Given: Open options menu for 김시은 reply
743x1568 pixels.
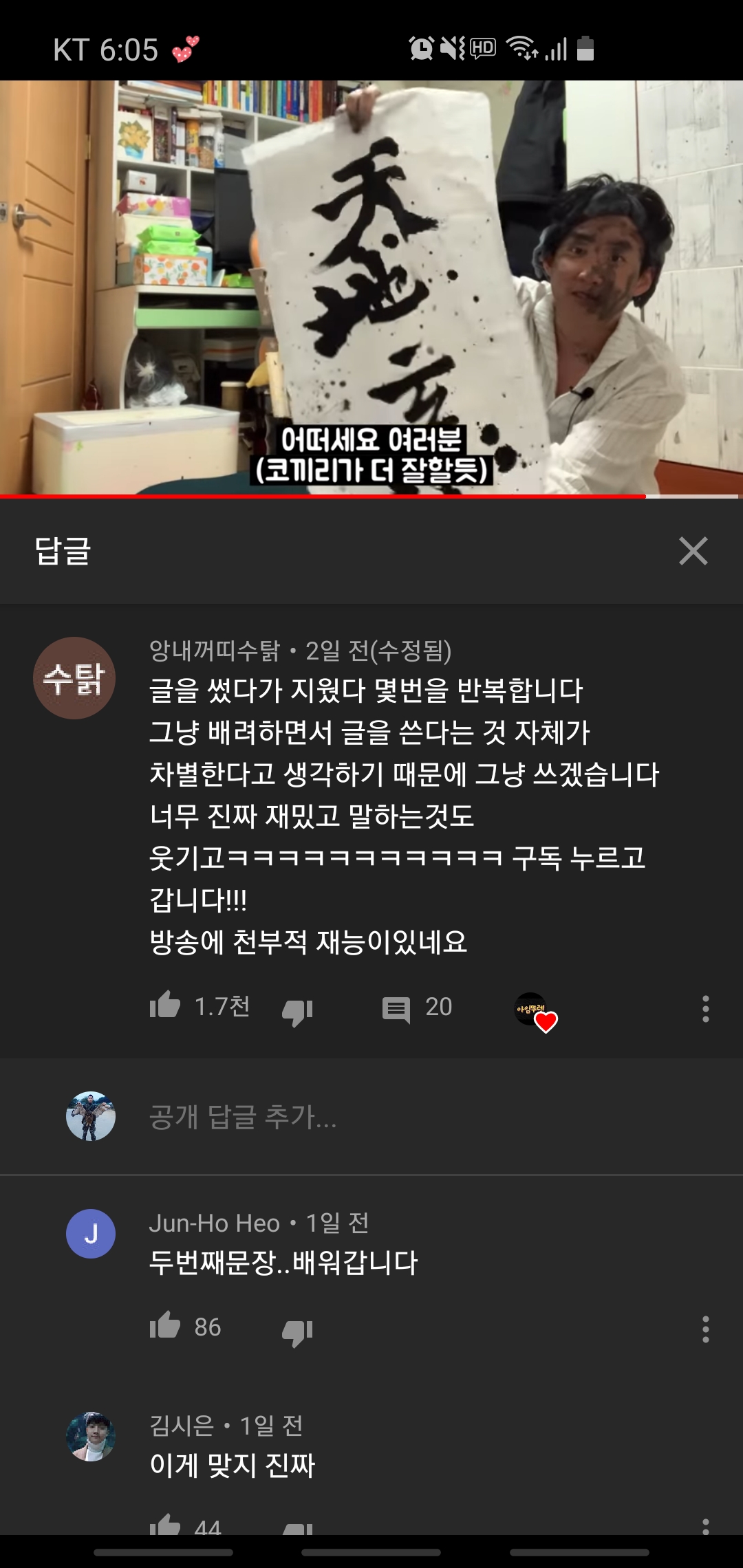Looking at the screenshot, I should click(705, 1526).
